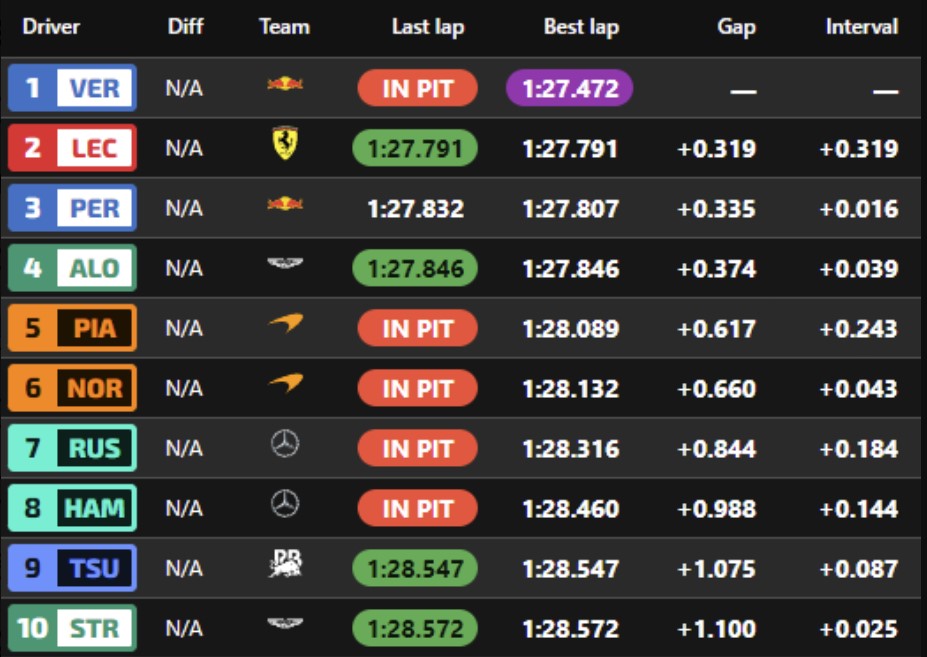
Task: Sort by the Gap column header
Action: [x=736, y=26]
